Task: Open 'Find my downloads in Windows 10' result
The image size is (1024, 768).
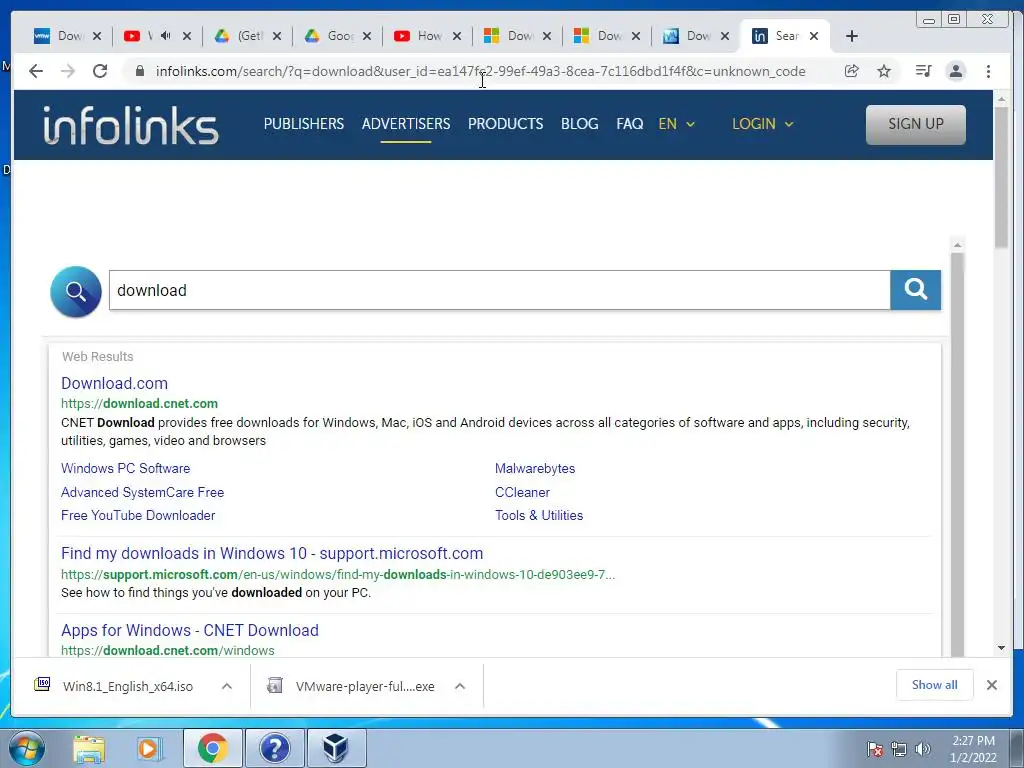Action: coord(272,554)
